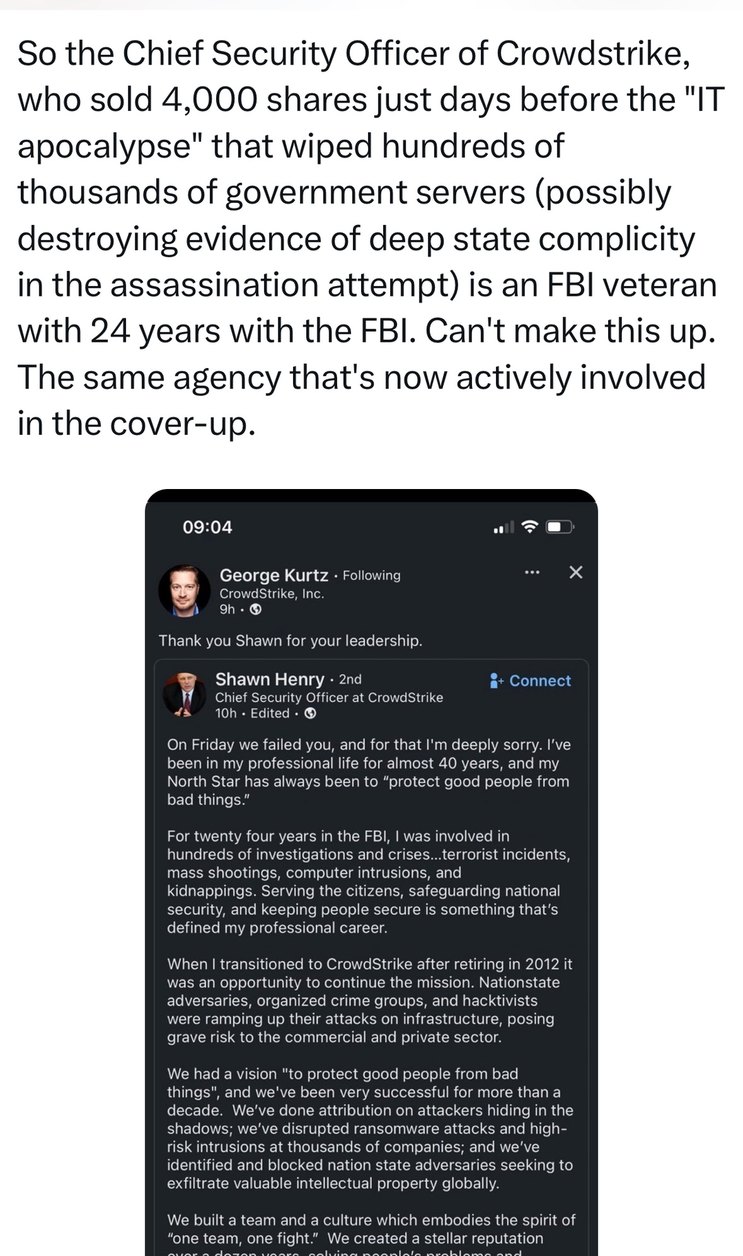Screen dimensions: 743x1256
Task: Click the X icon to dismiss the post
Action: pos(574,571)
